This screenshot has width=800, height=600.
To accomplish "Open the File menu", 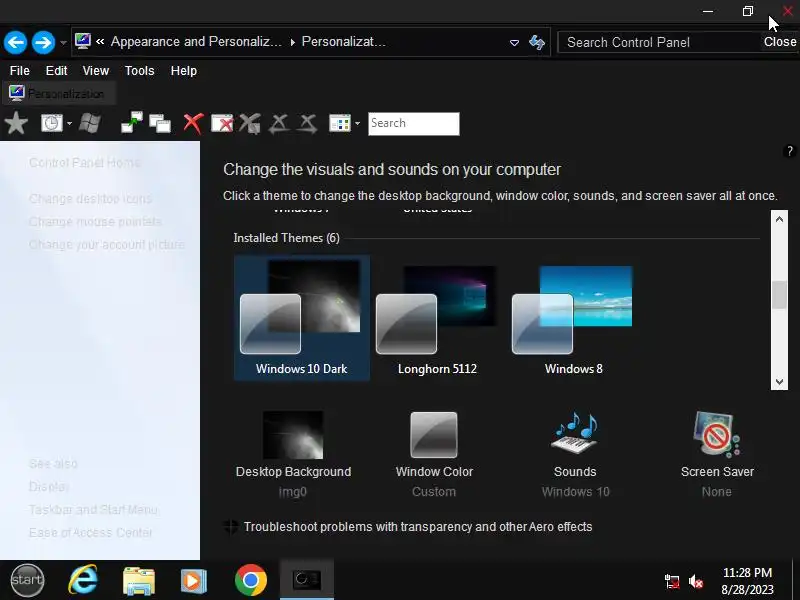I will pyautogui.click(x=19, y=71).
